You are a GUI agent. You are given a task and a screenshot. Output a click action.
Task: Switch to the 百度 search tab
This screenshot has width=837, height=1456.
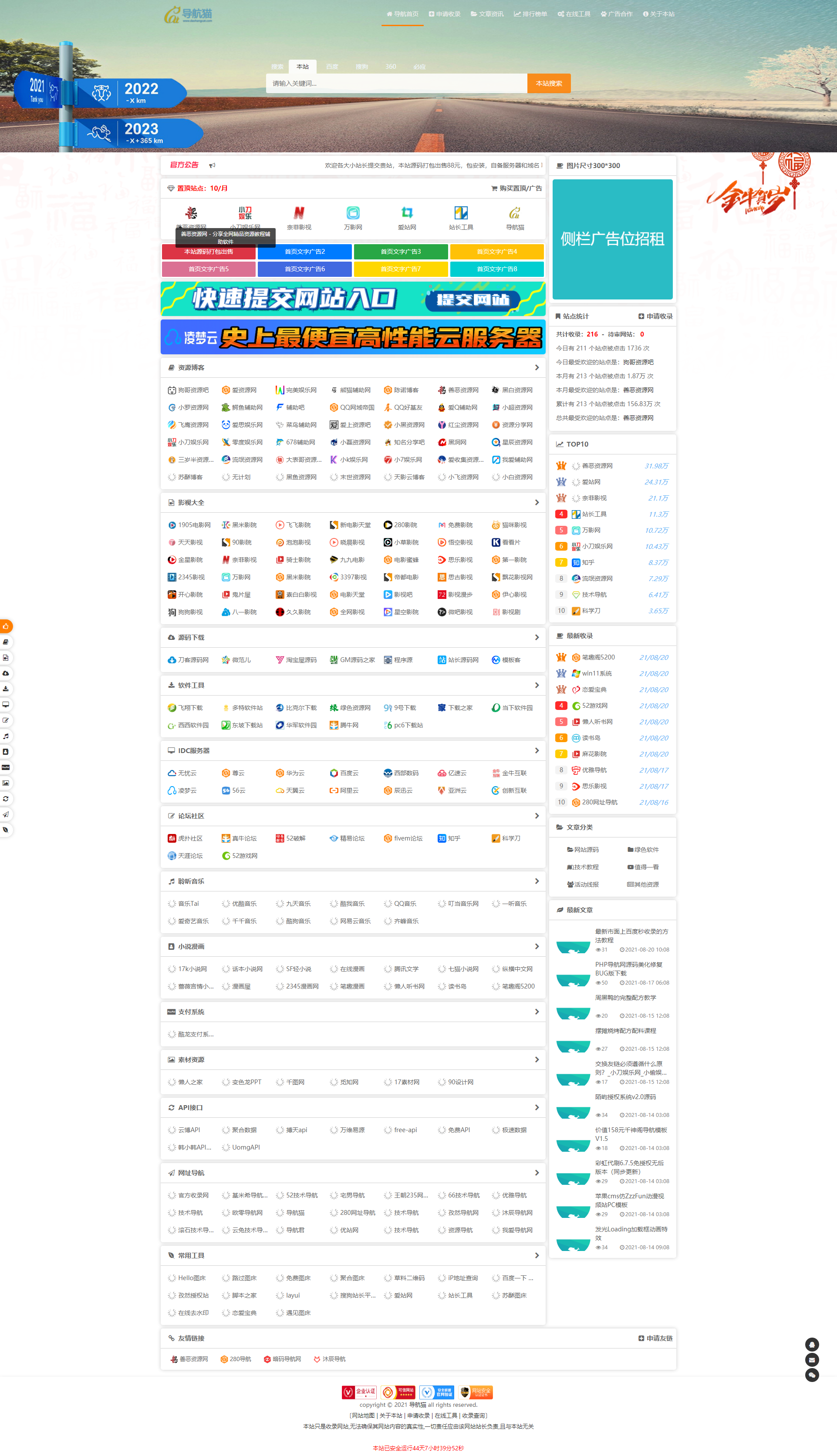tap(332, 67)
